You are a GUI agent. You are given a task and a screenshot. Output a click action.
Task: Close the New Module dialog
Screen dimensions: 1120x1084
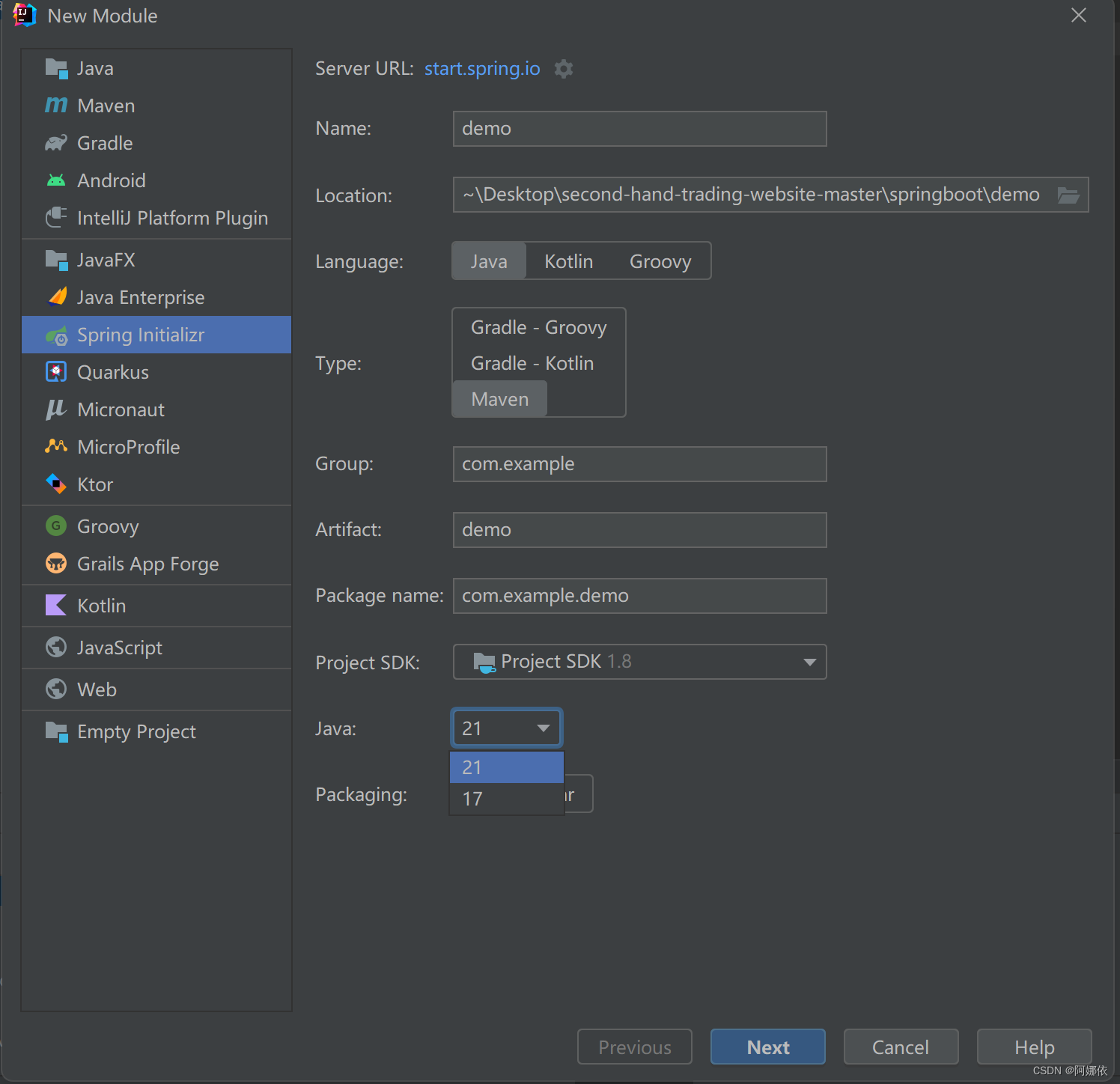pos(1078,15)
